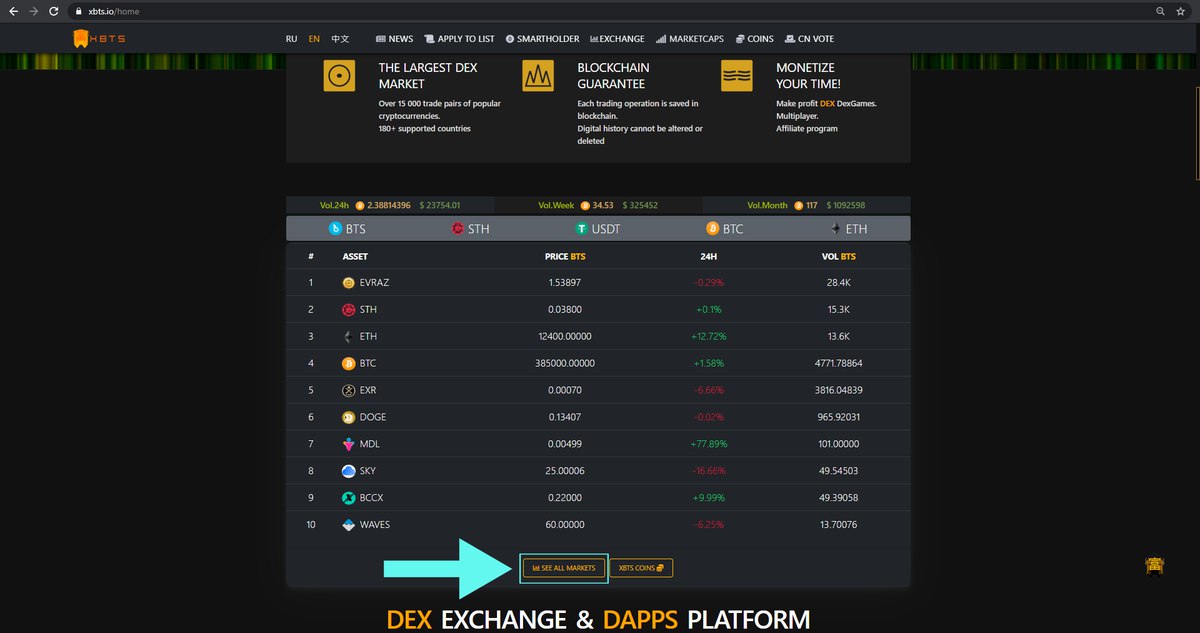Click the ETH icon in row 3
1200x633 pixels.
tap(348, 337)
